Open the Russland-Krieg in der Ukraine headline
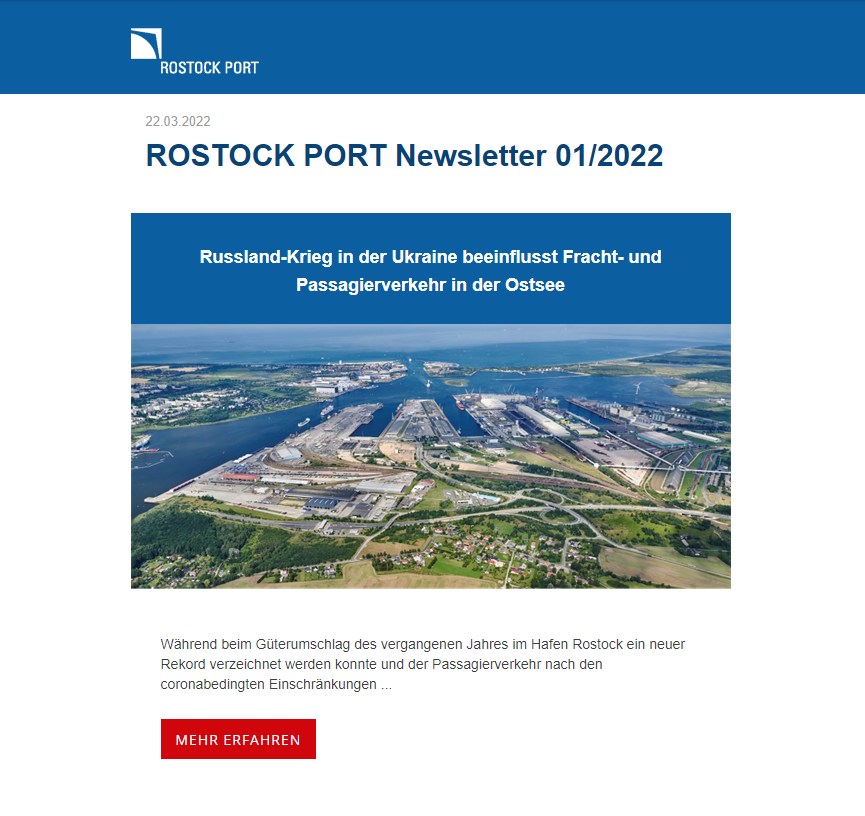Viewport: 865px width, 816px height. [430, 270]
